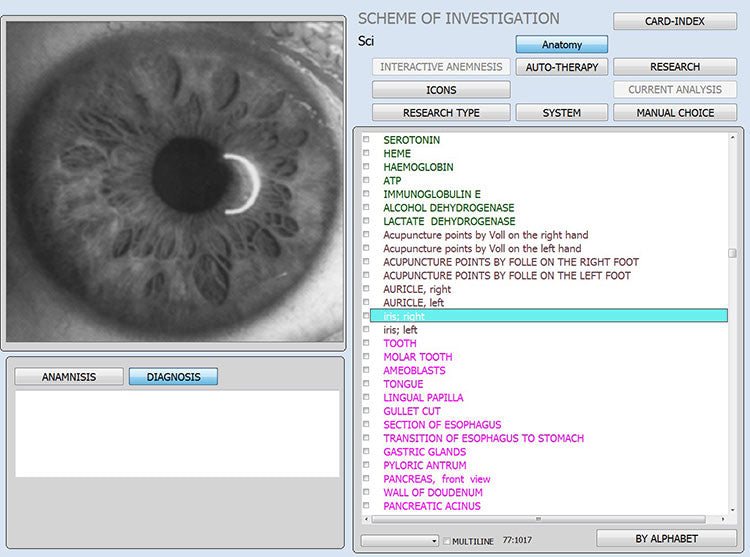Switch to the DIAGNOSIS tab
The image size is (750, 557).
point(173,377)
